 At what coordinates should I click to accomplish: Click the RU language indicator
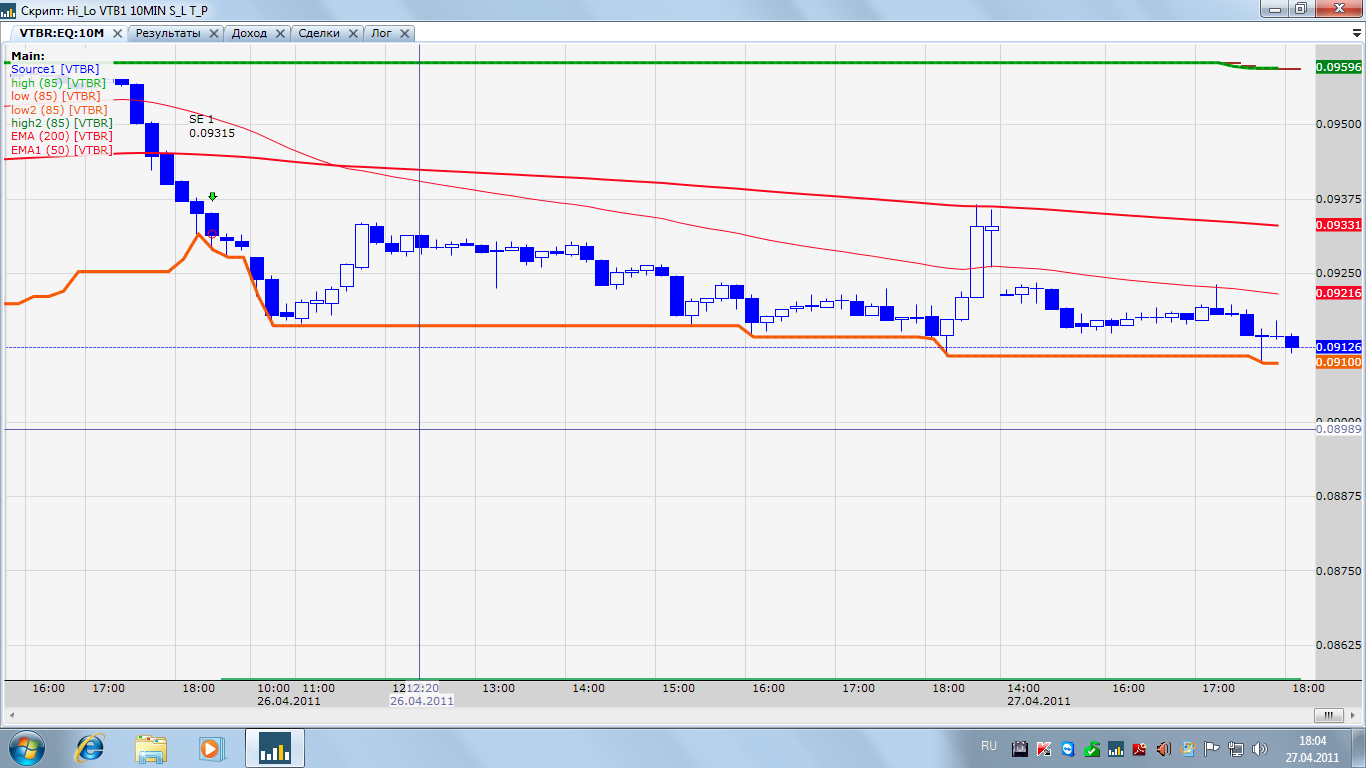tap(988, 746)
